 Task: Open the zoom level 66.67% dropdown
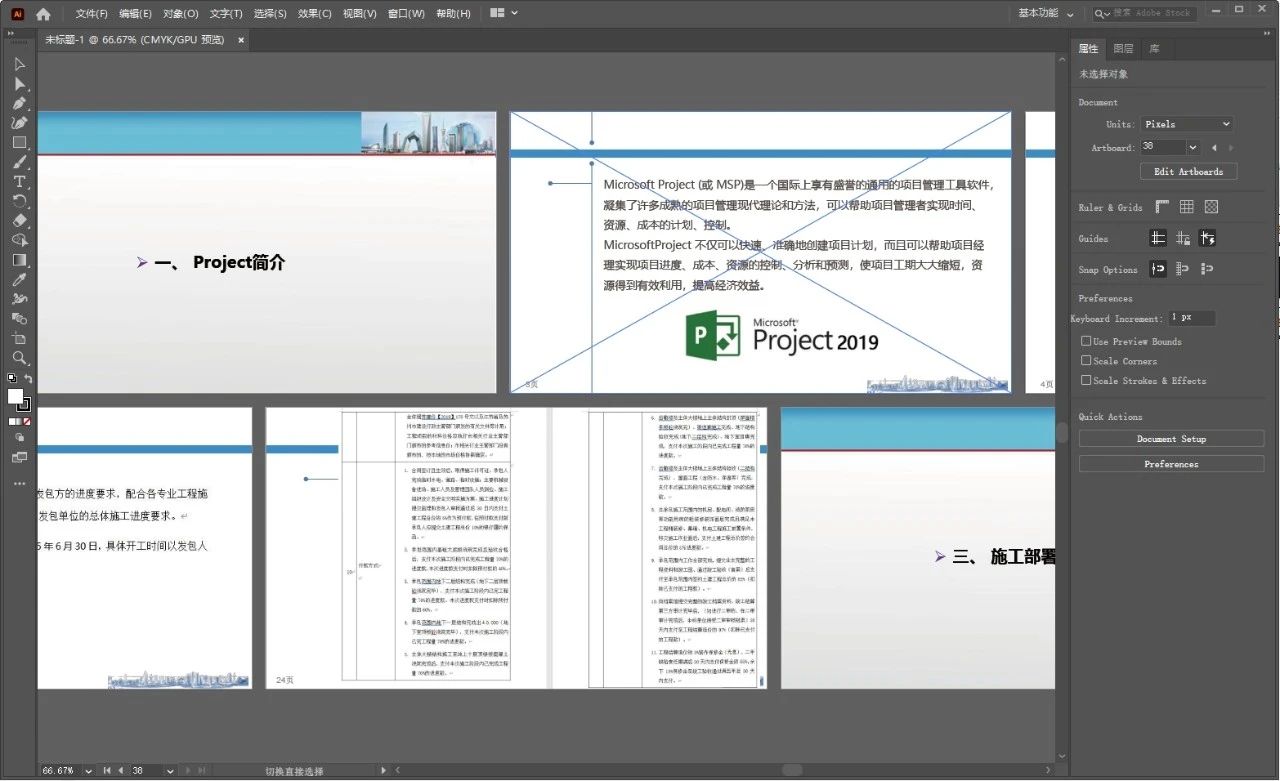pyautogui.click(x=88, y=771)
